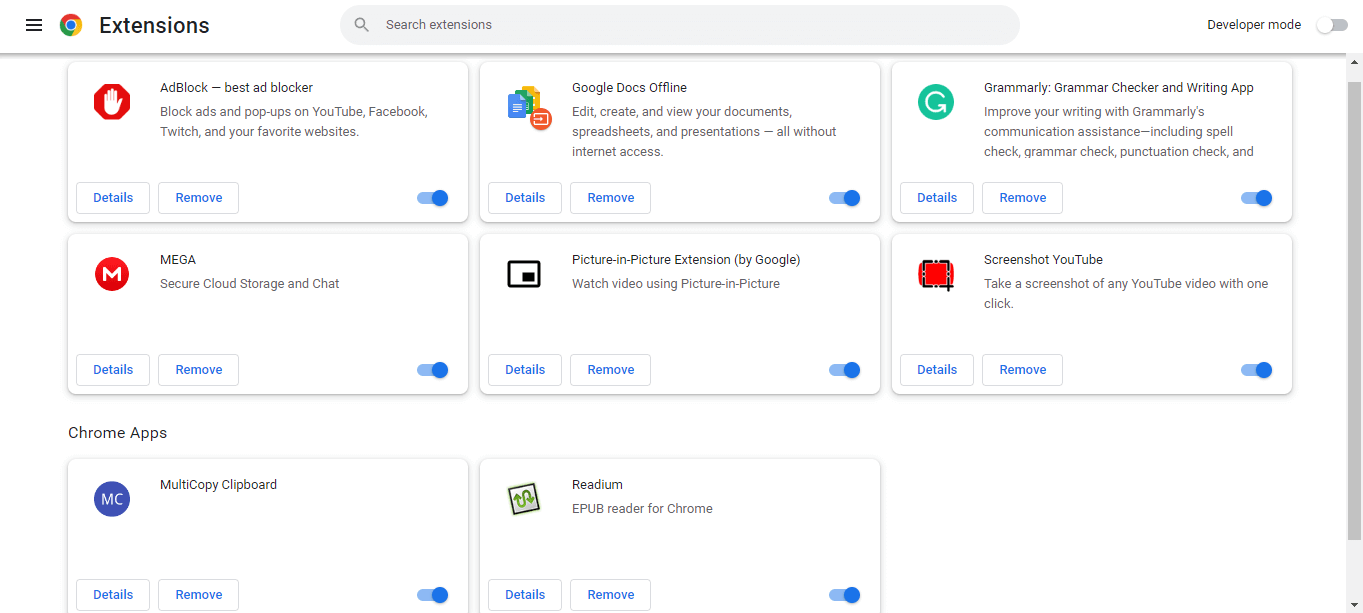Remove Screenshot YouTube extension

tap(1023, 370)
